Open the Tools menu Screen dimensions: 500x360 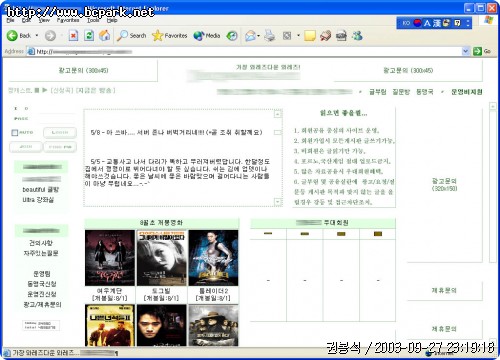(x=93, y=20)
